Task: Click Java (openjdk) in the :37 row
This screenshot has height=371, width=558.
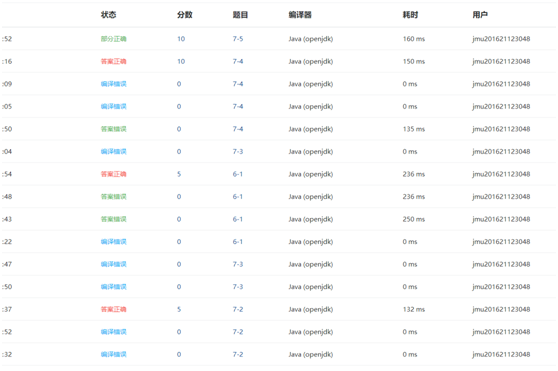Action: point(311,309)
